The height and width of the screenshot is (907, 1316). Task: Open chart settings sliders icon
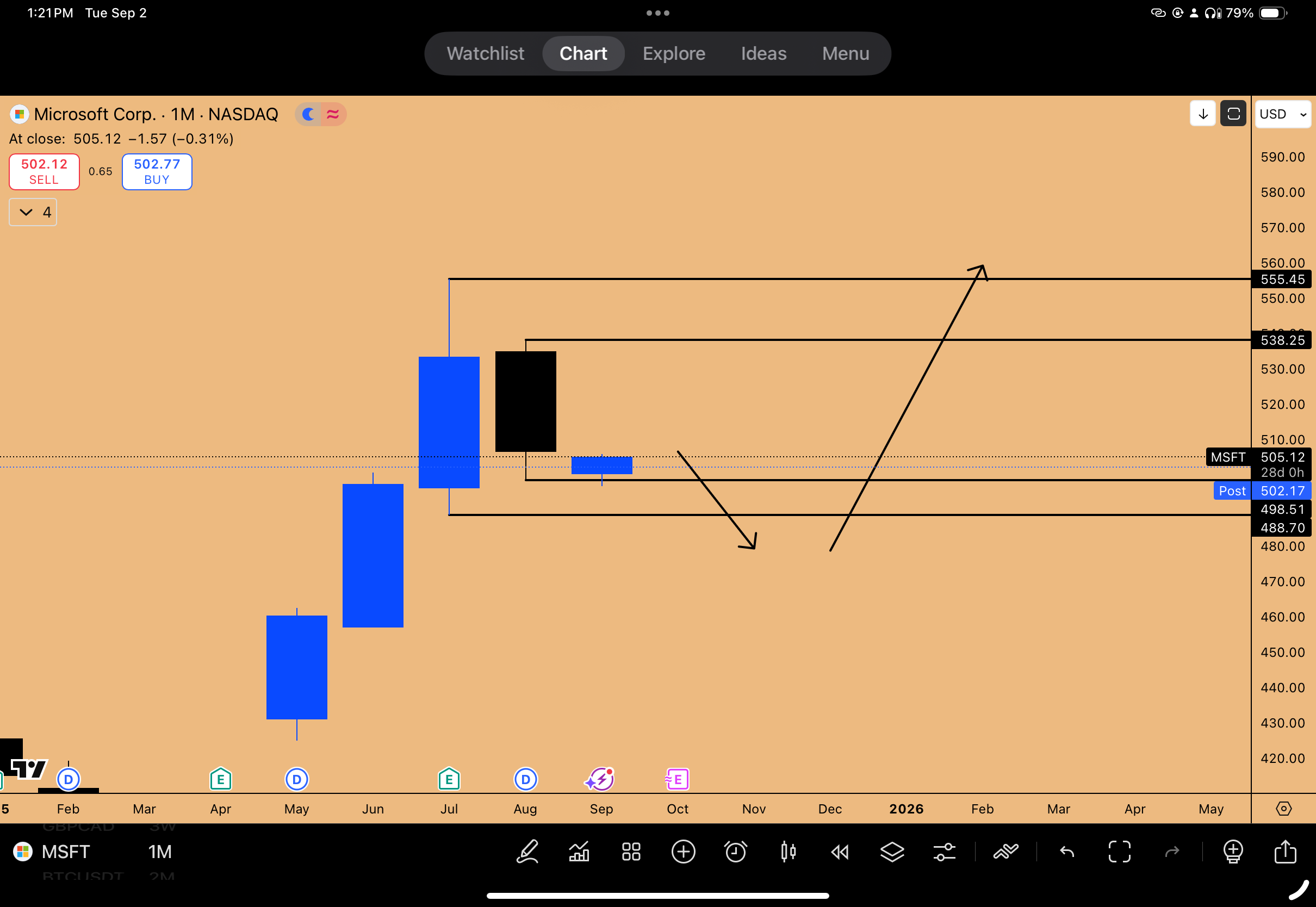click(945, 852)
